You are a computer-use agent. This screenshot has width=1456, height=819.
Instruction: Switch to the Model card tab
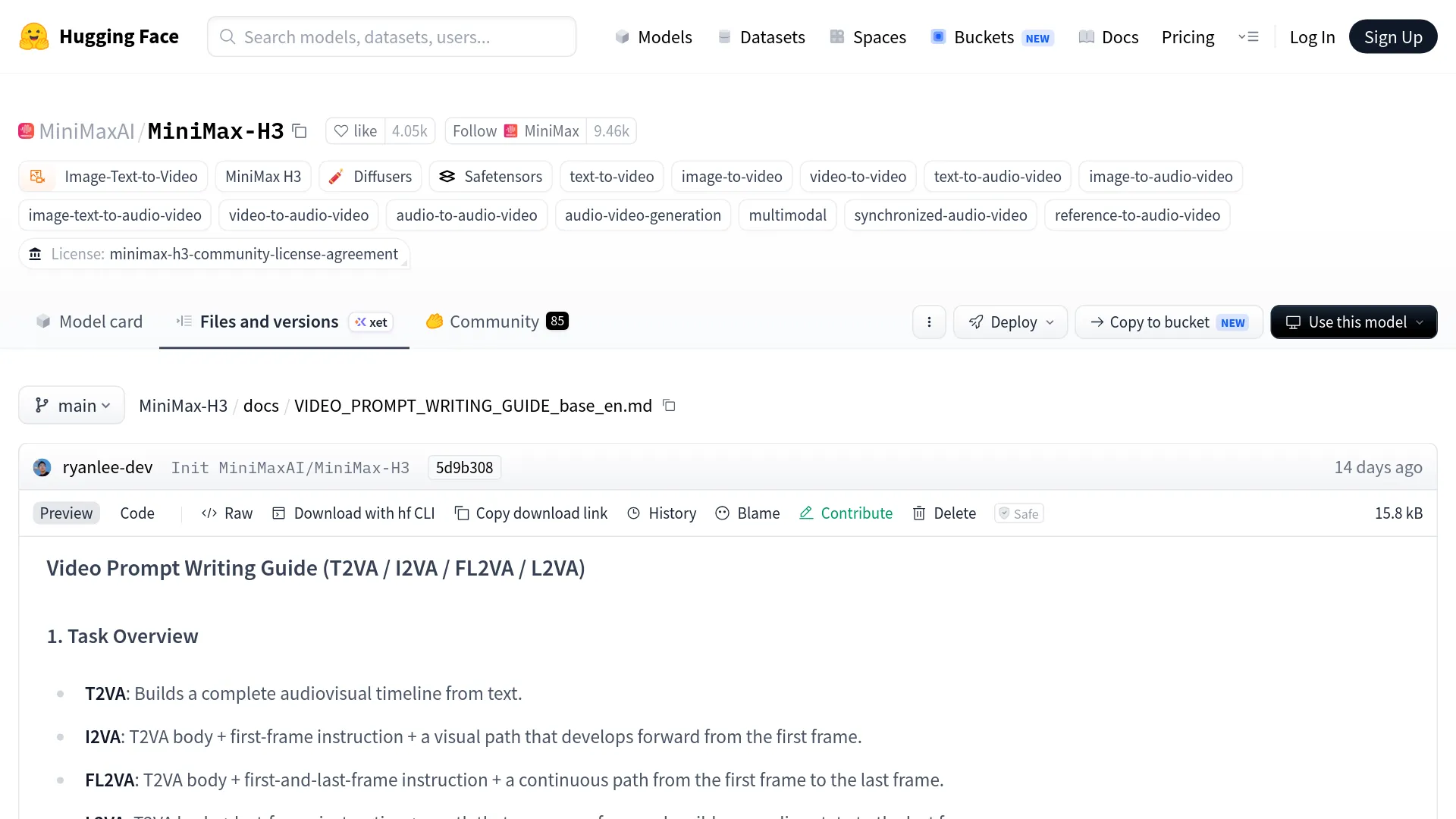click(x=89, y=322)
